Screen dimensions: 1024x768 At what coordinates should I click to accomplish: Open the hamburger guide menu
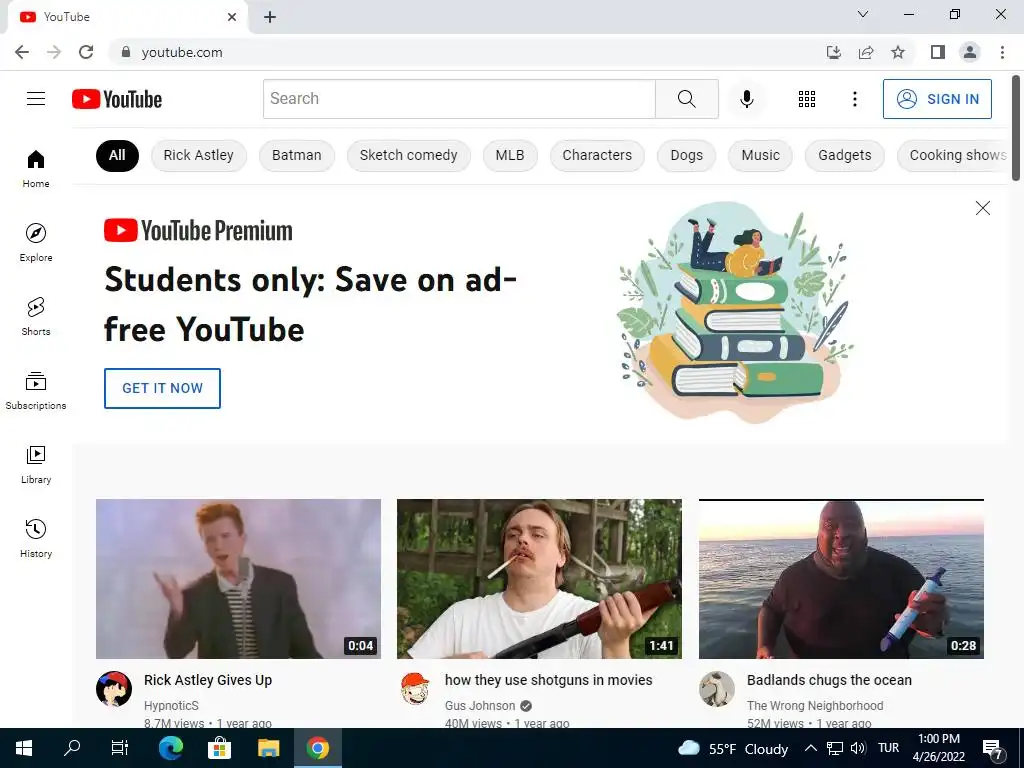coord(36,99)
